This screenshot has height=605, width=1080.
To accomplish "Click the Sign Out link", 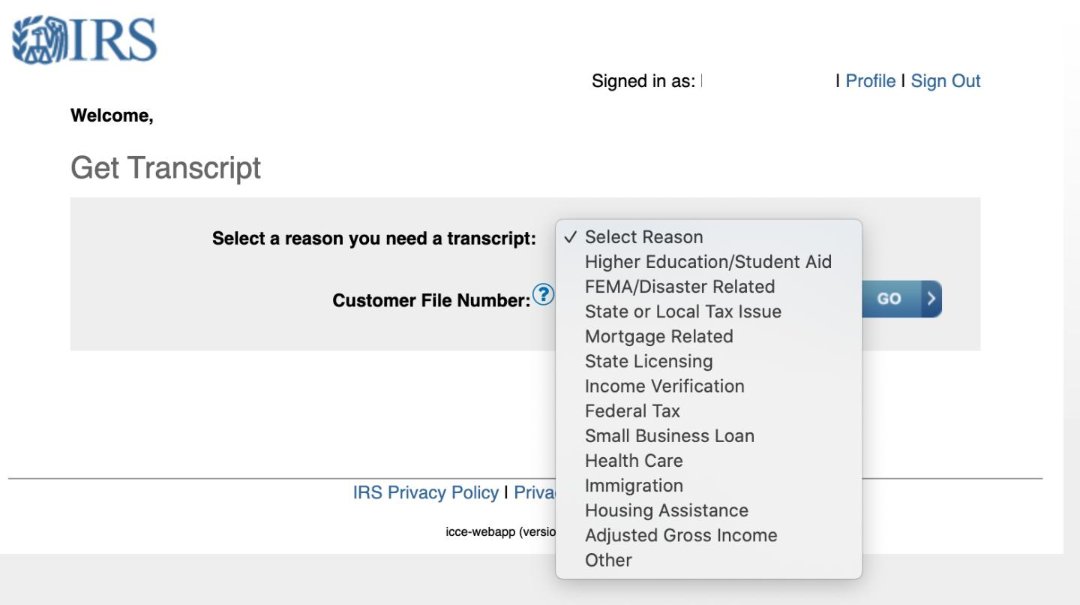I will [945, 81].
